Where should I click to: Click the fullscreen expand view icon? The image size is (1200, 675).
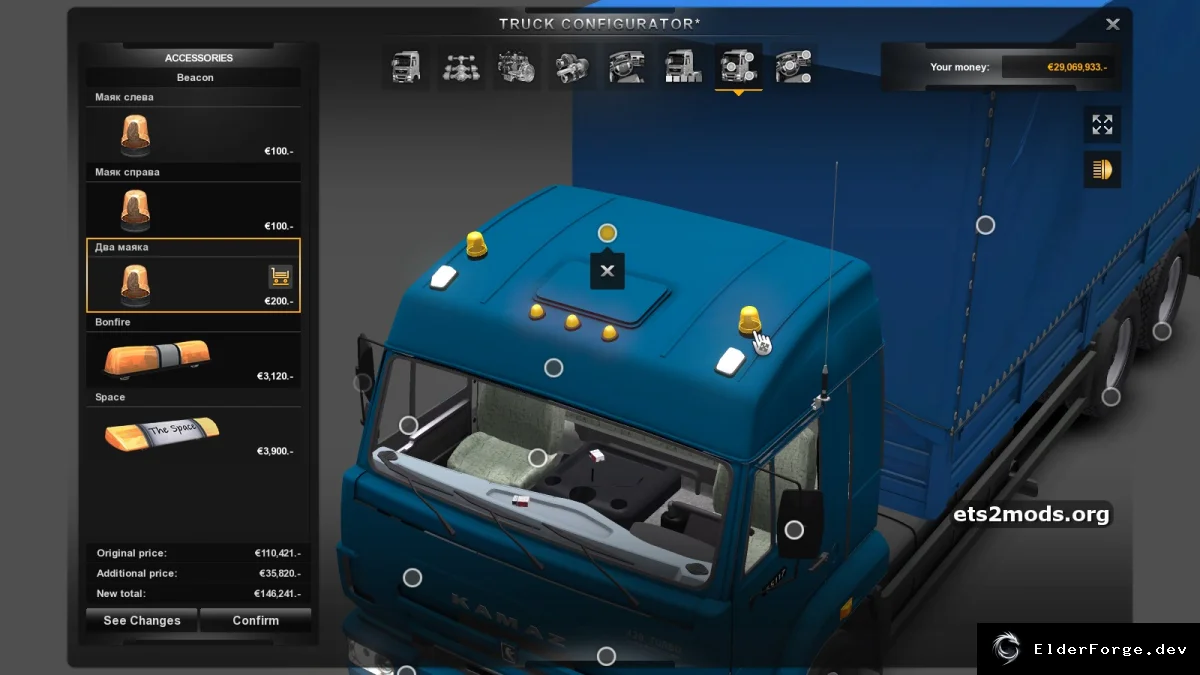1102,125
